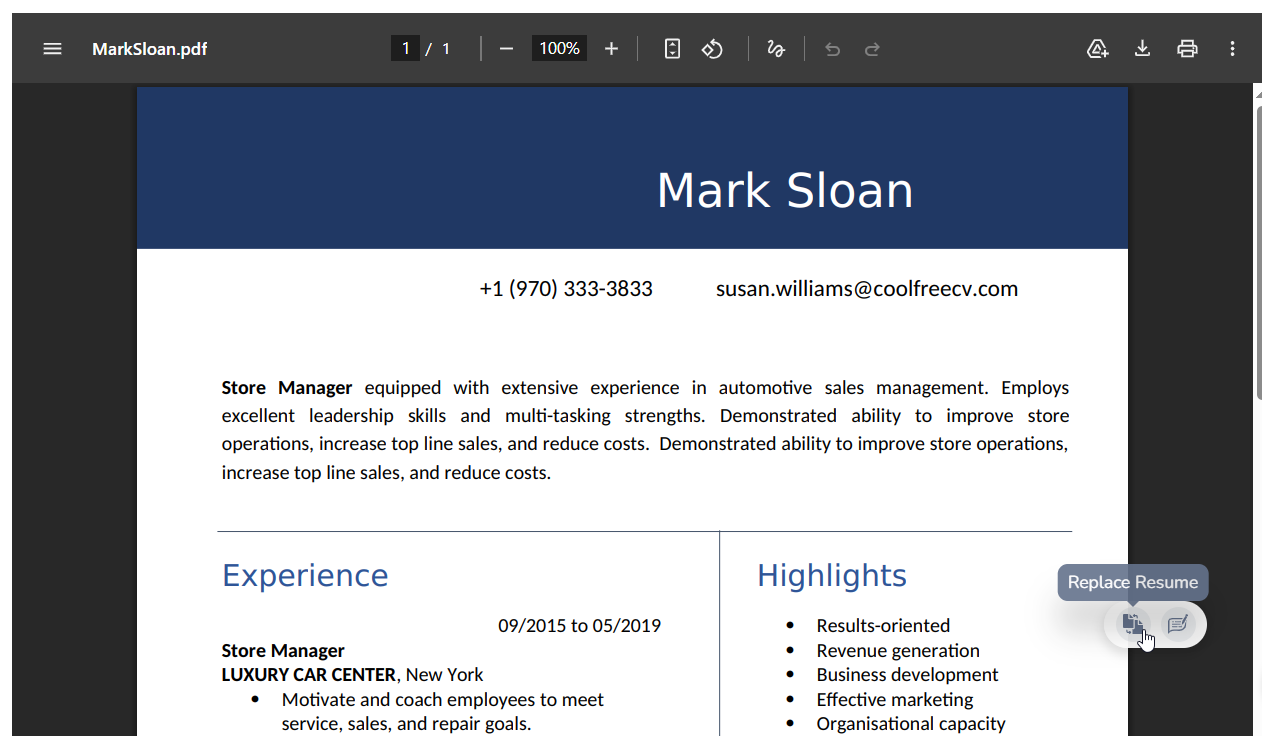The height and width of the screenshot is (736, 1262).
Task: Zoom in with the plus button
Action: click(612, 49)
